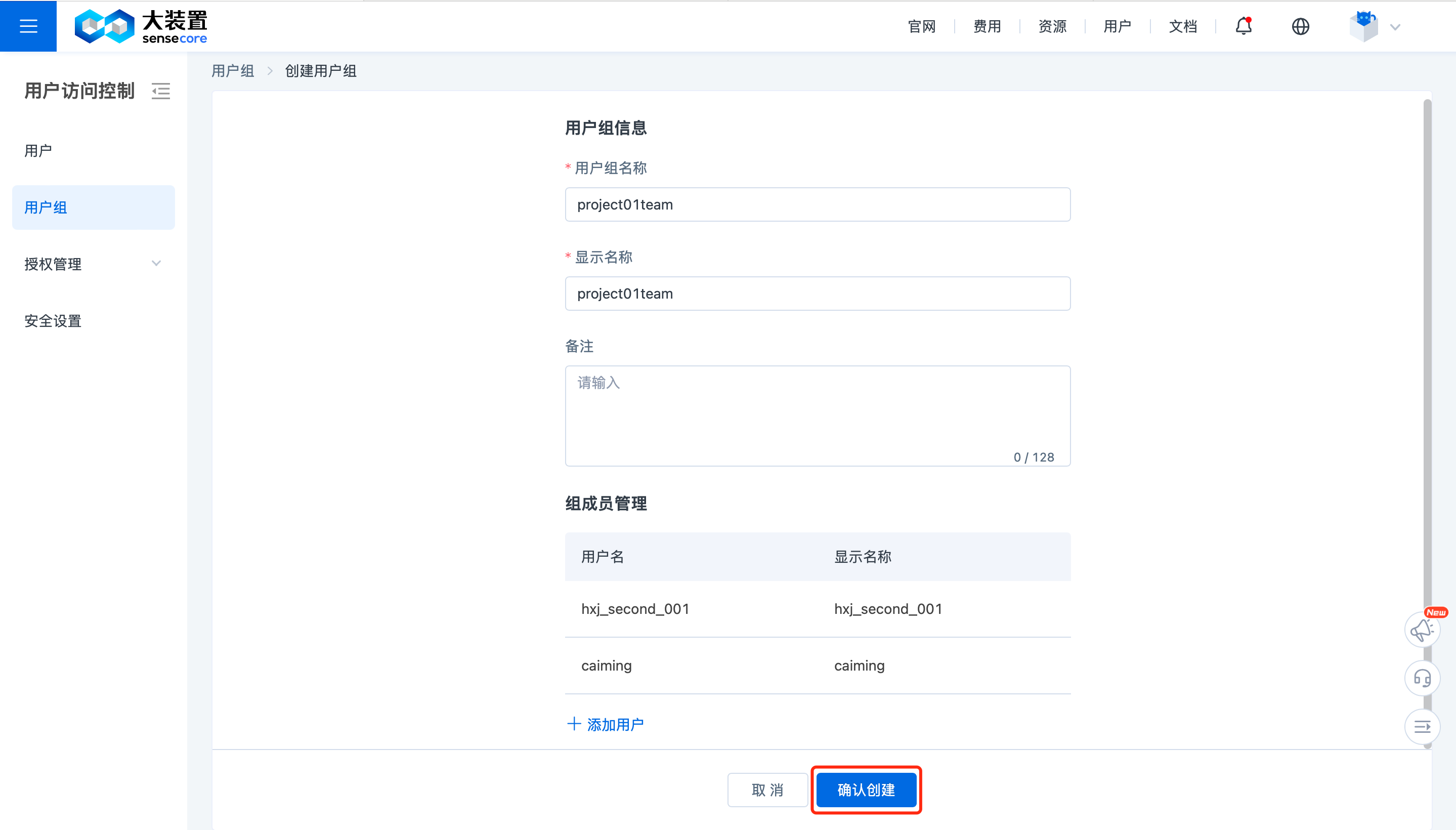
Task: Open 资源 in top navigation
Action: click(x=1052, y=26)
